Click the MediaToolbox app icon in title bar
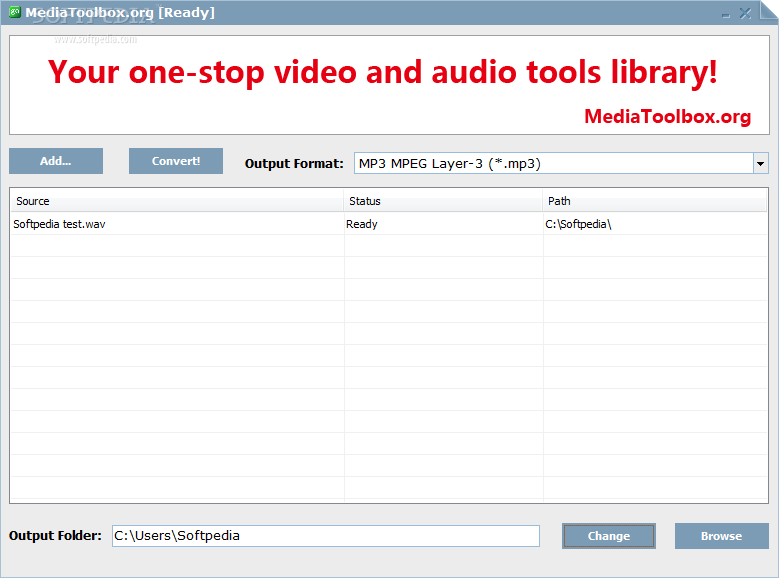Viewport: 779px width, 578px height. (15, 12)
